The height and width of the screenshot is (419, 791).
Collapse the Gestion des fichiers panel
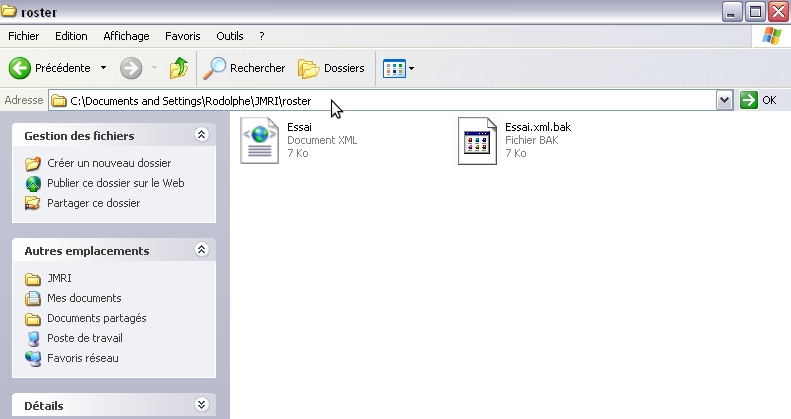201,135
